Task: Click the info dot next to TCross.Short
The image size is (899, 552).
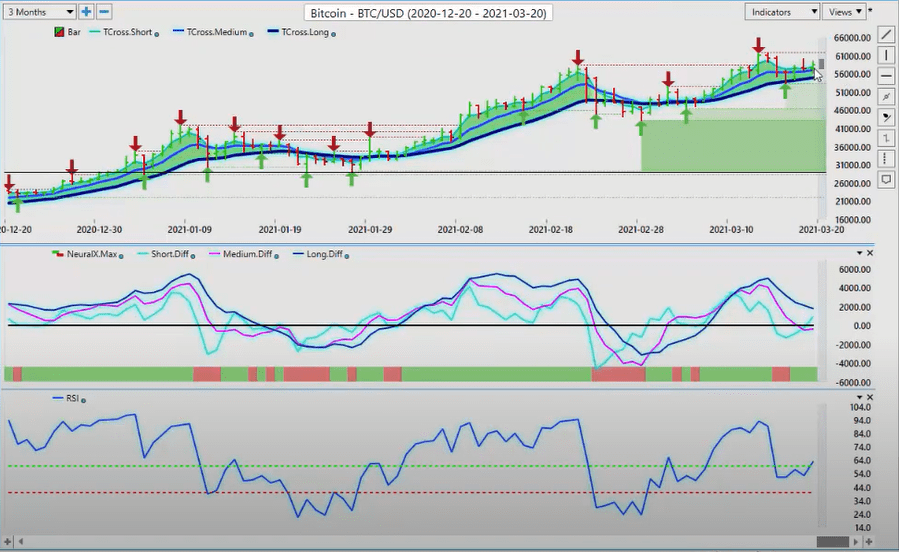Action: click(x=157, y=34)
